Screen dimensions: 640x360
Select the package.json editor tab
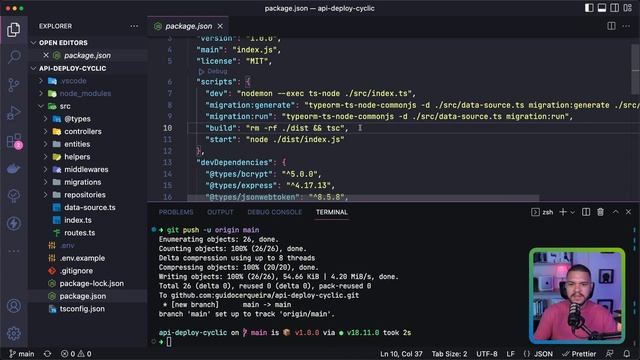point(188,26)
